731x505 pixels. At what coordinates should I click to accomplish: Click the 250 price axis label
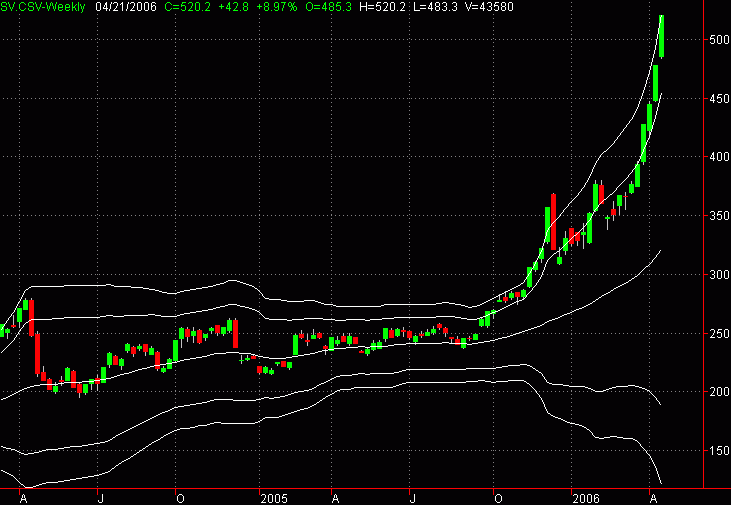click(x=719, y=333)
